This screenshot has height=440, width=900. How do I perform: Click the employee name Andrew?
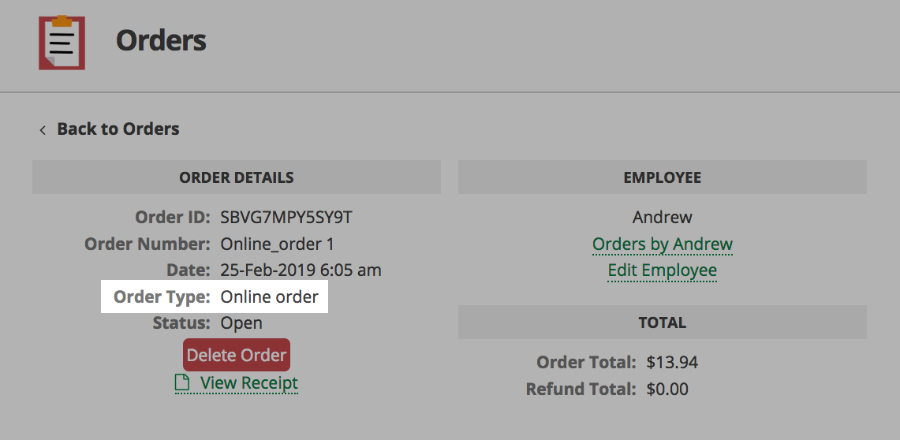(x=662, y=217)
